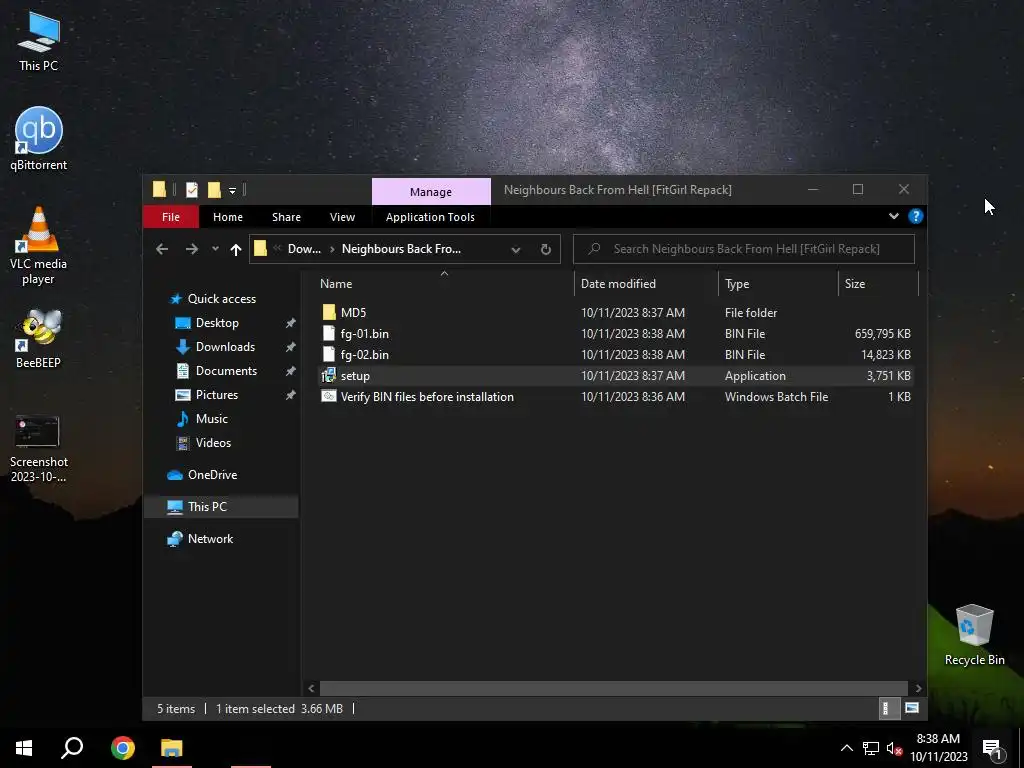This screenshot has width=1024, height=768.
Task: Open the Help question mark icon
Action: pos(916,216)
